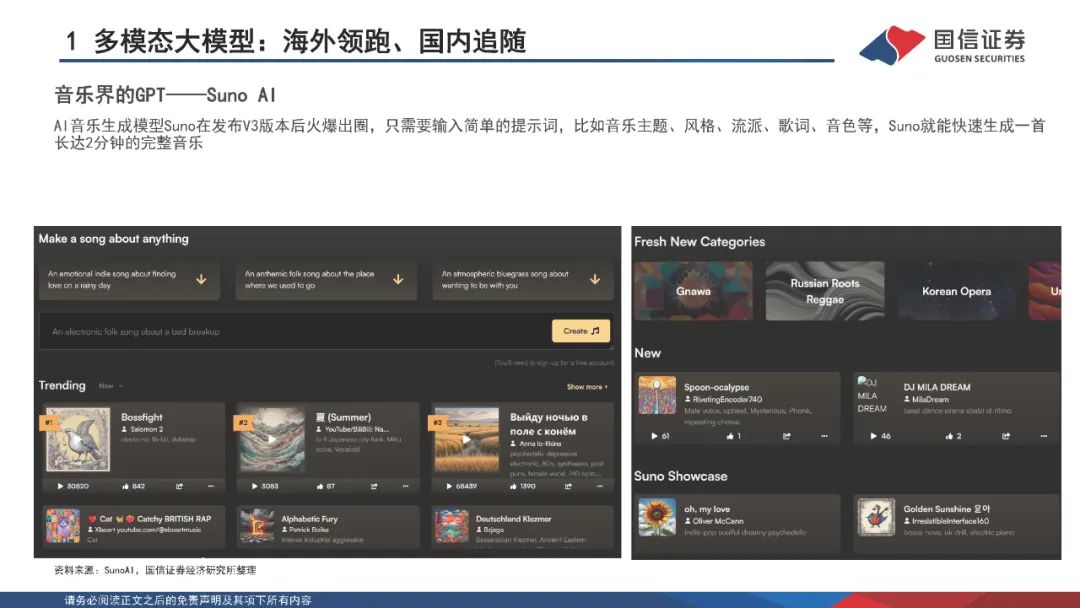Play Spoon-ocalypse using its play icon

click(x=654, y=436)
